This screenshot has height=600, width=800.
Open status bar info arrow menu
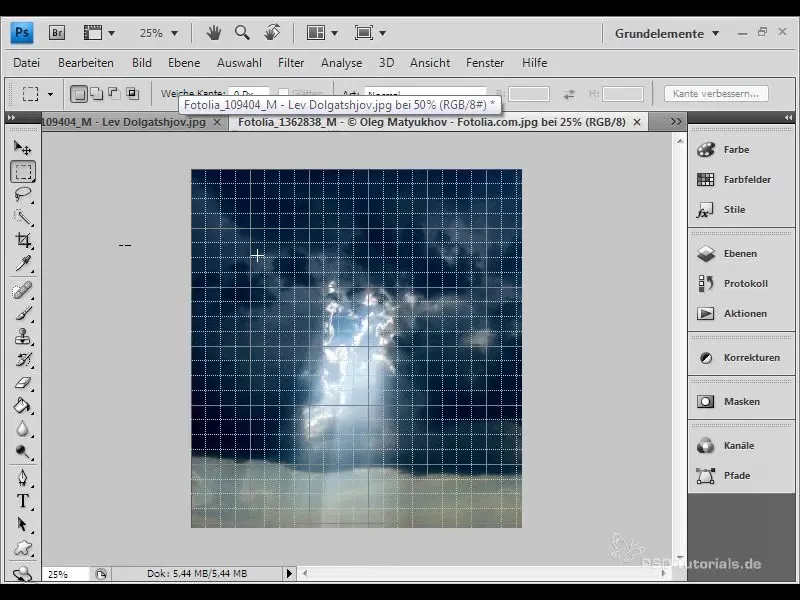[x=289, y=573]
